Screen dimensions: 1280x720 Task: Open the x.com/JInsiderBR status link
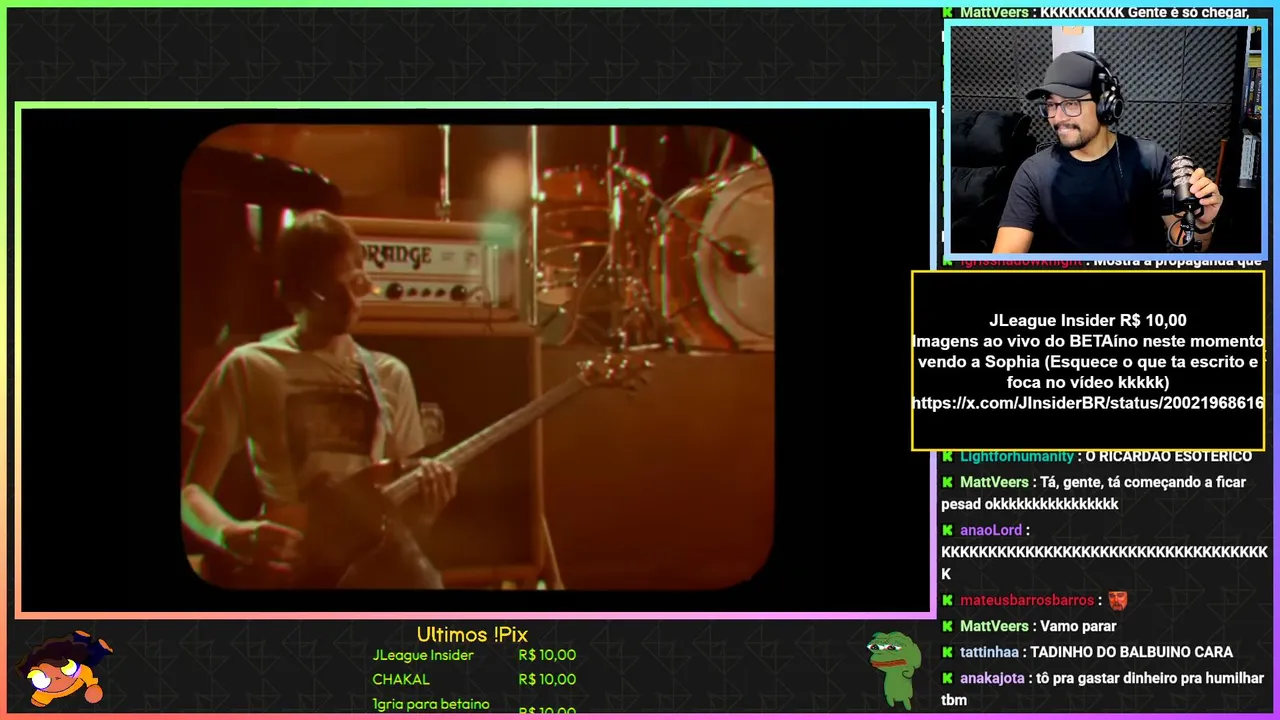(1088, 403)
